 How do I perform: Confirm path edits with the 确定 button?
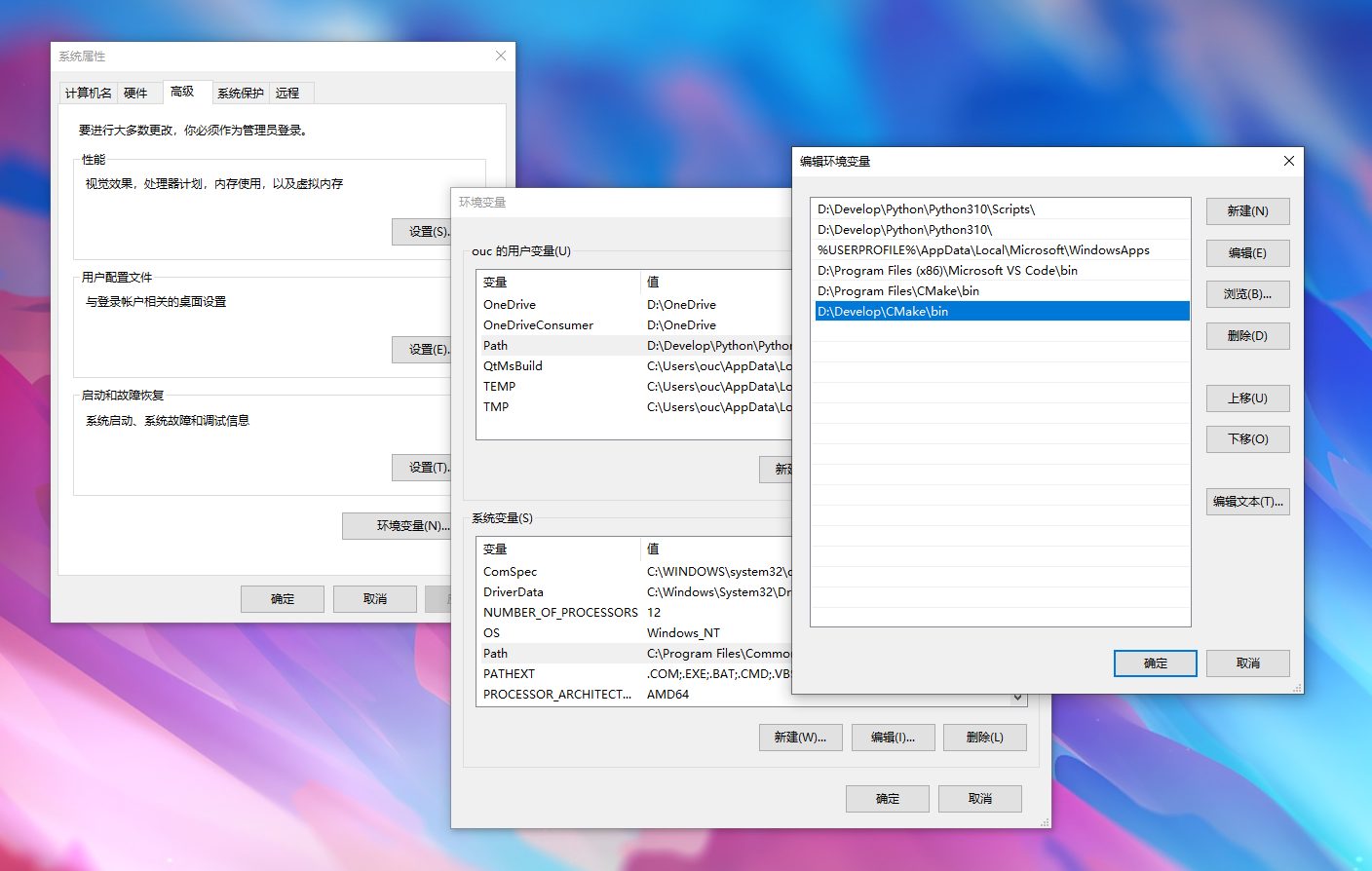(x=1155, y=663)
